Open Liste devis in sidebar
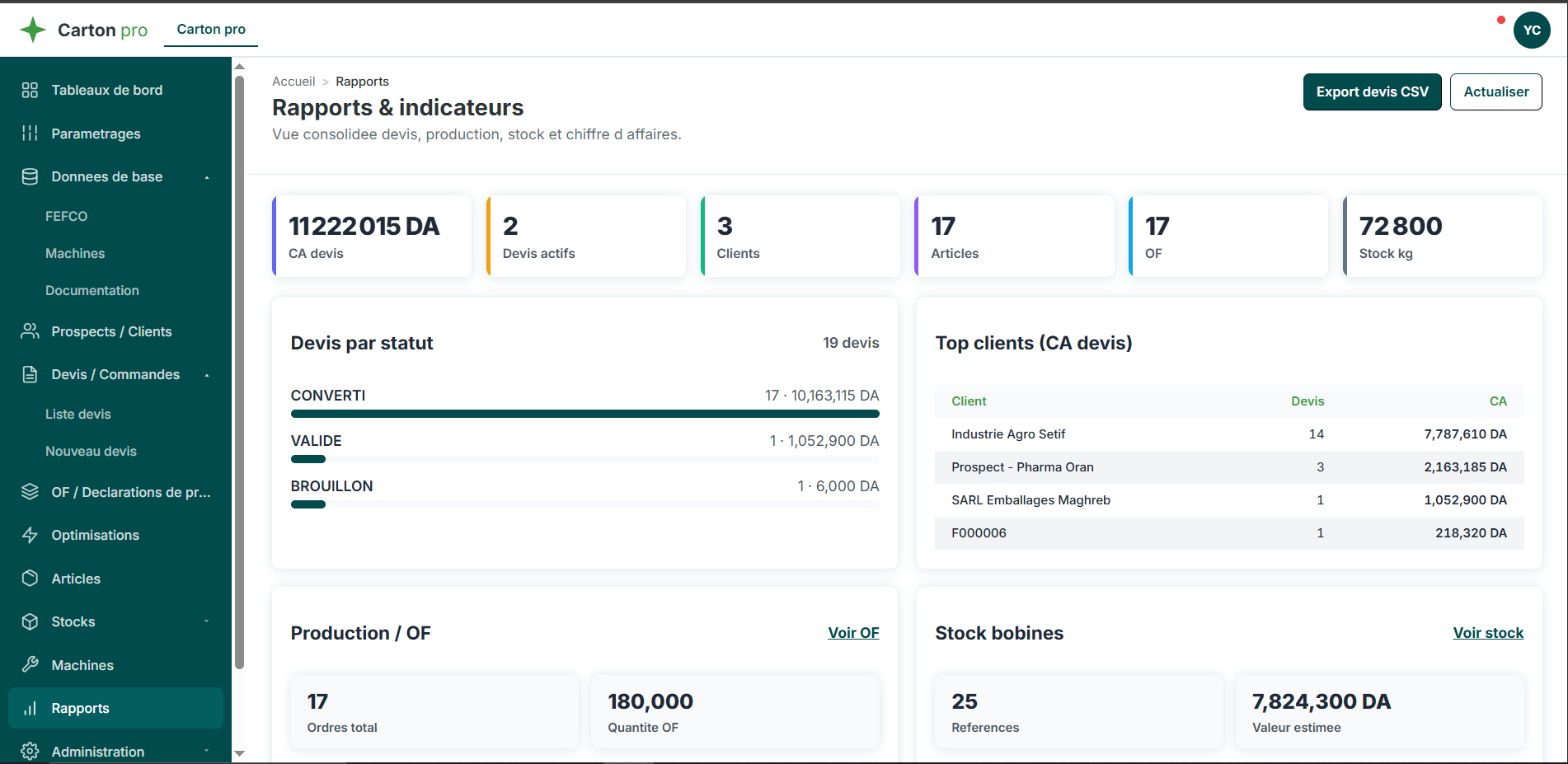The image size is (1568, 764). point(78,414)
